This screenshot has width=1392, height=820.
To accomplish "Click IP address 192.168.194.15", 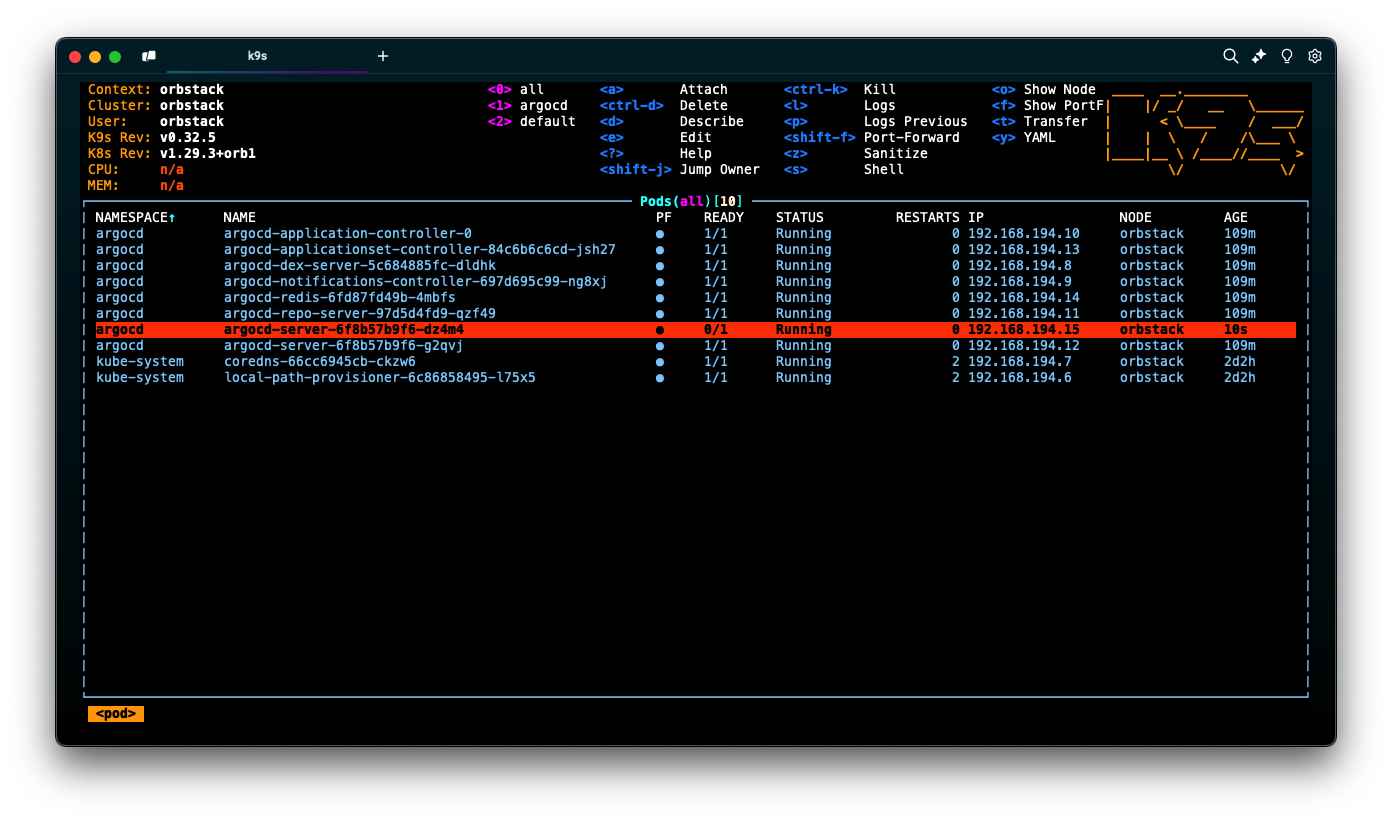I will 1024,330.
